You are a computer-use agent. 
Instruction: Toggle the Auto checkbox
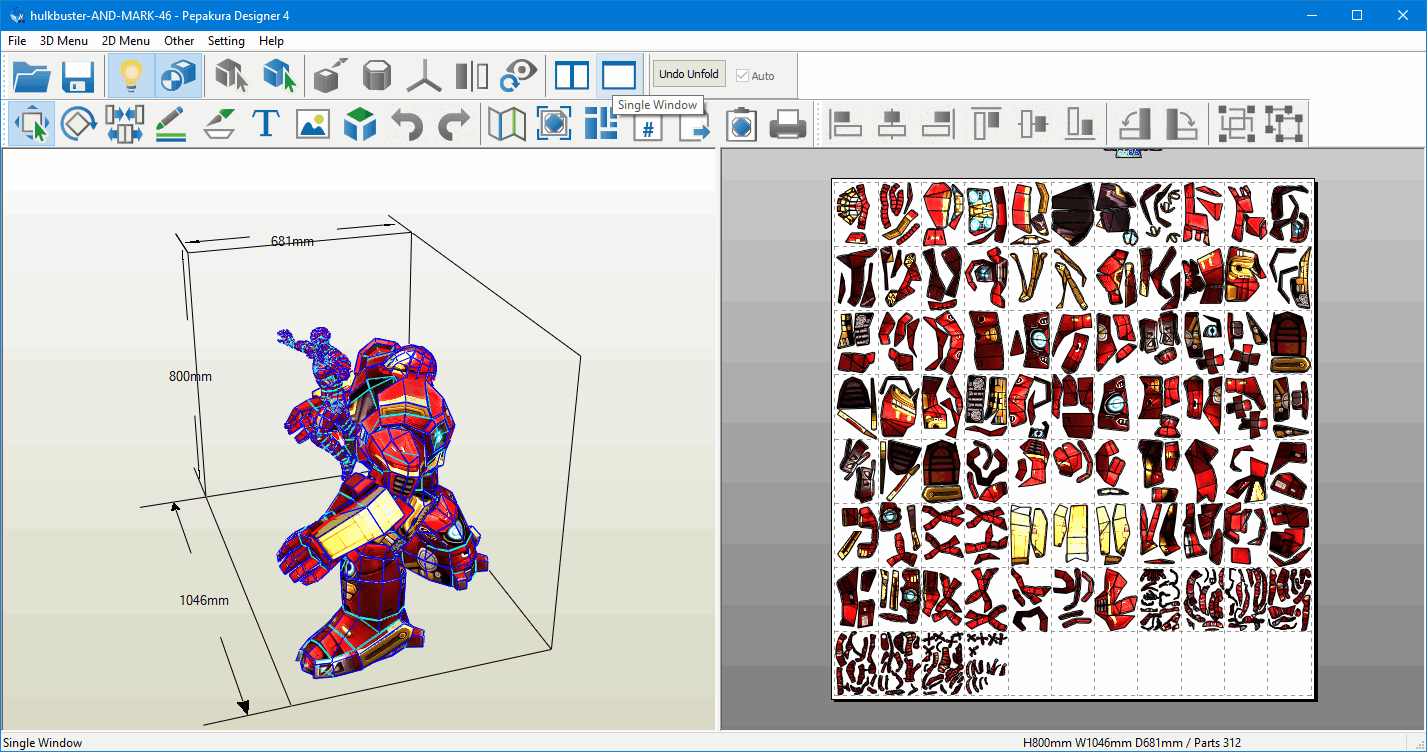pyautogui.click(x=742, y=76)
